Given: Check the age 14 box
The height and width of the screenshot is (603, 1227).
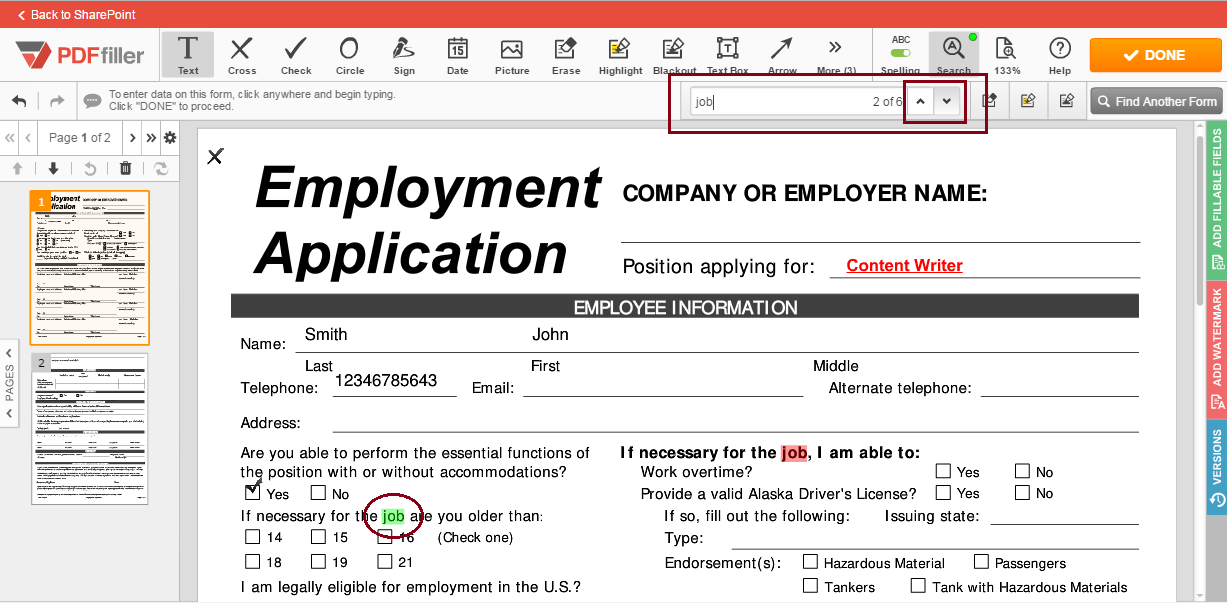Looking at the screenshot, I should coord(253,536).
